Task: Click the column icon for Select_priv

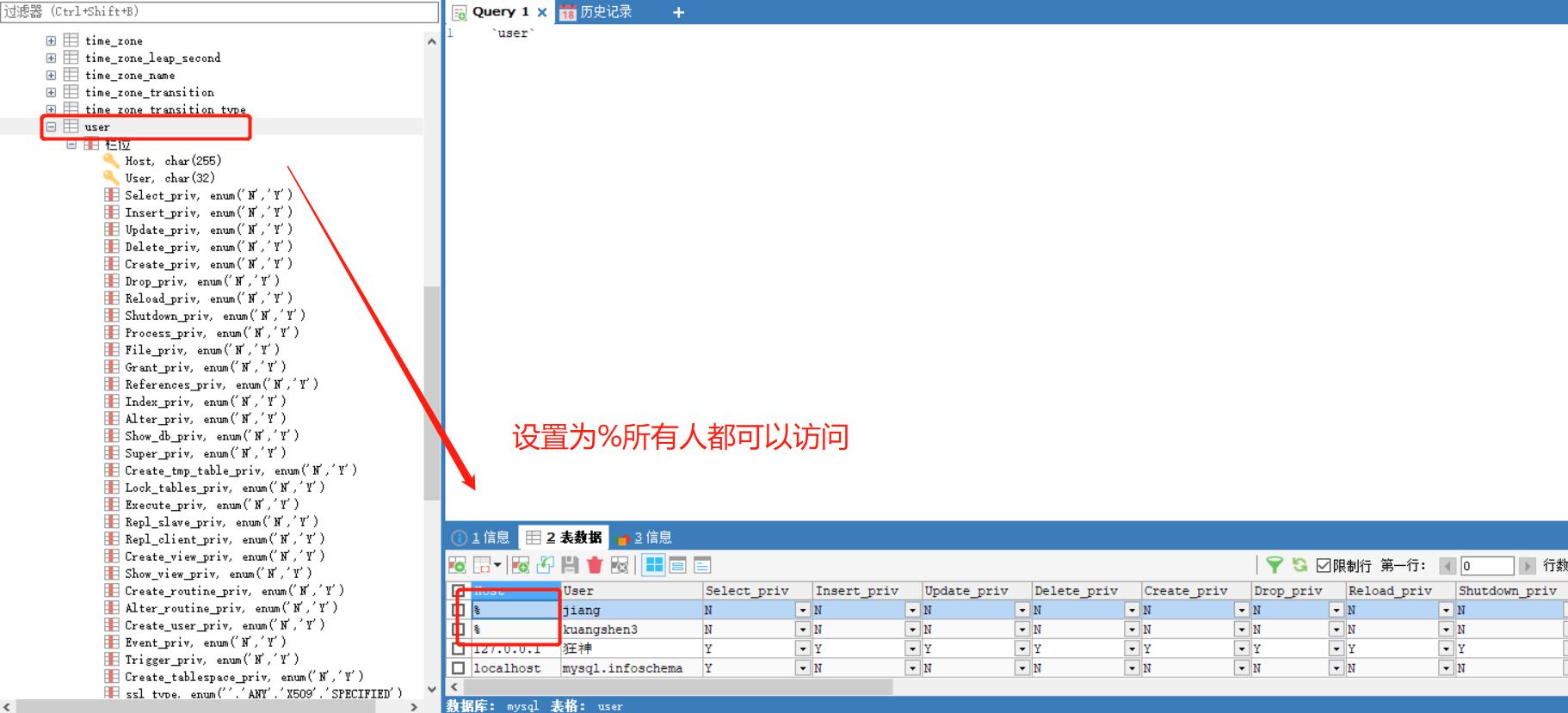Action: 111,195
